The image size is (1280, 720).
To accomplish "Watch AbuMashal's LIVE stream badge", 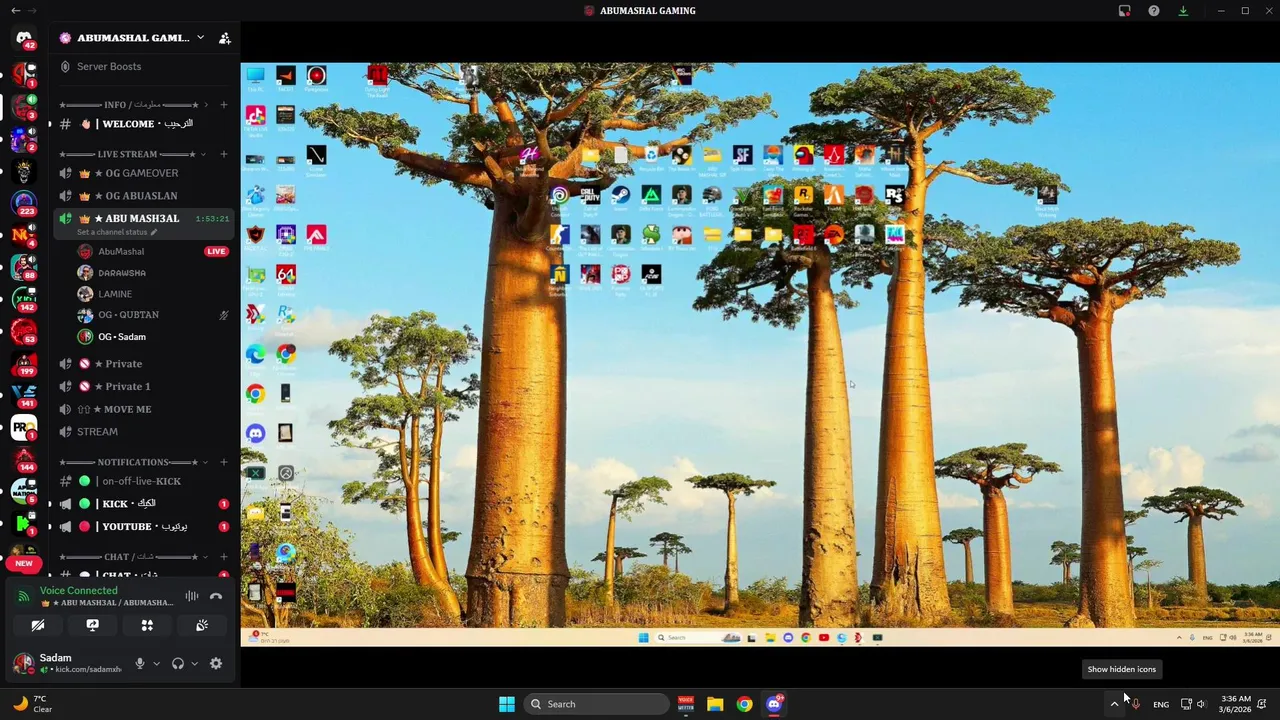I will 216,251.
